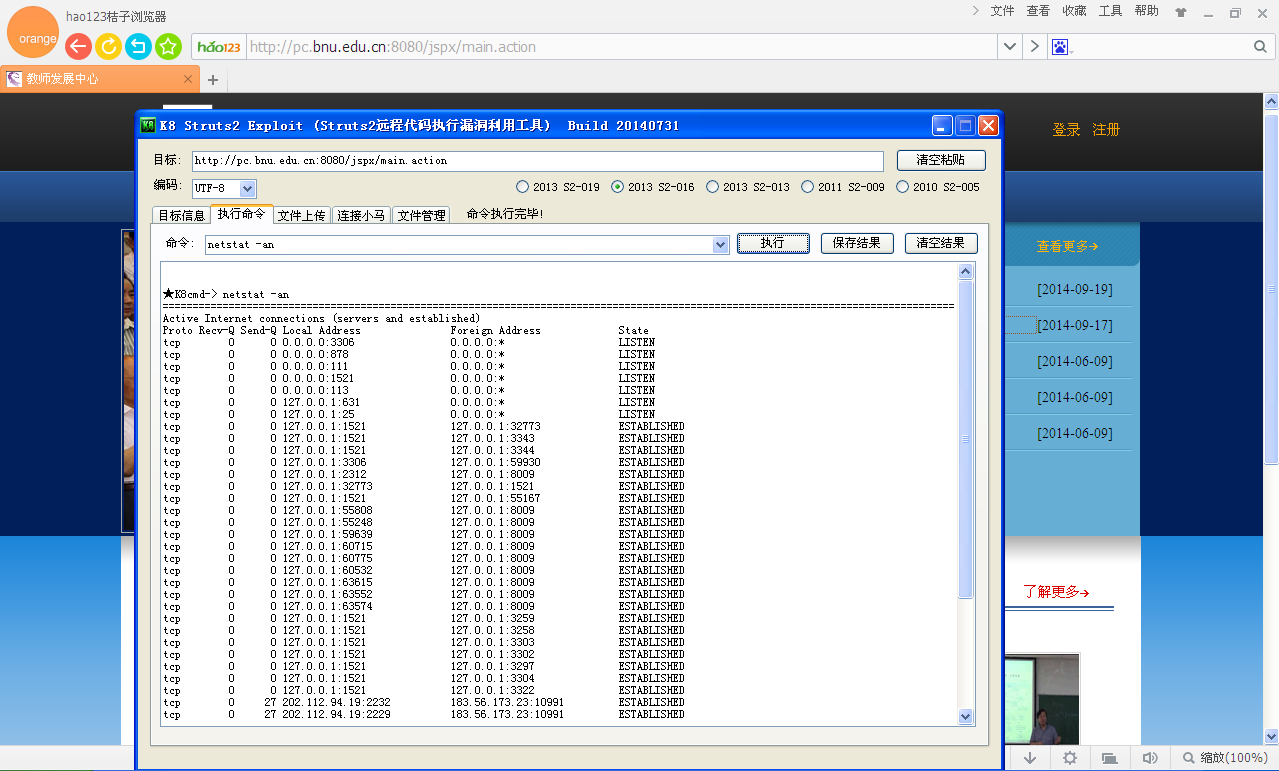
Task: Click the 清空结果 button
Action: point(941,243)
